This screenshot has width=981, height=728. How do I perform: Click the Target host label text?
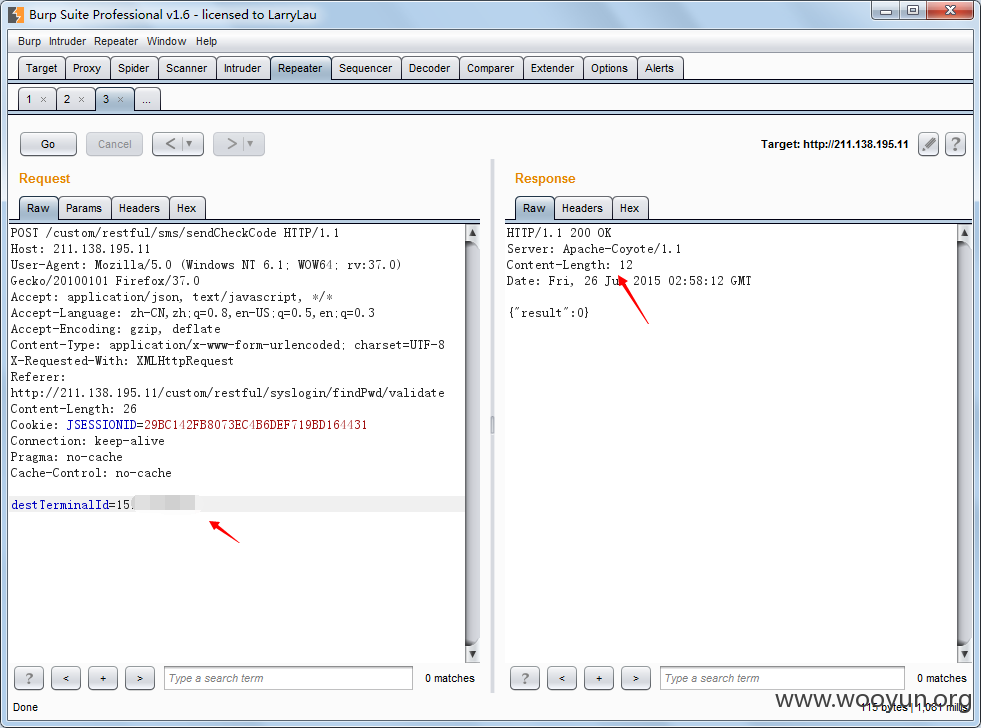(834, 144)
